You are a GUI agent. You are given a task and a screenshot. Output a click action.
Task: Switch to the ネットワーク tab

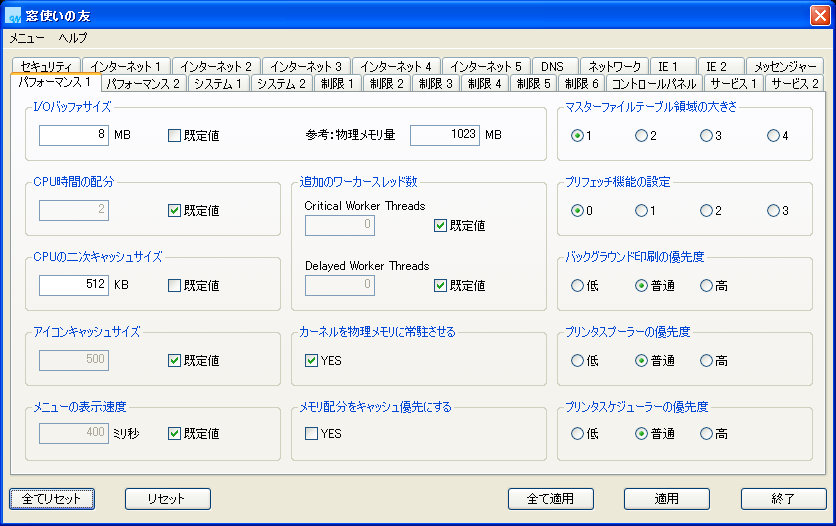pos(615,66)
